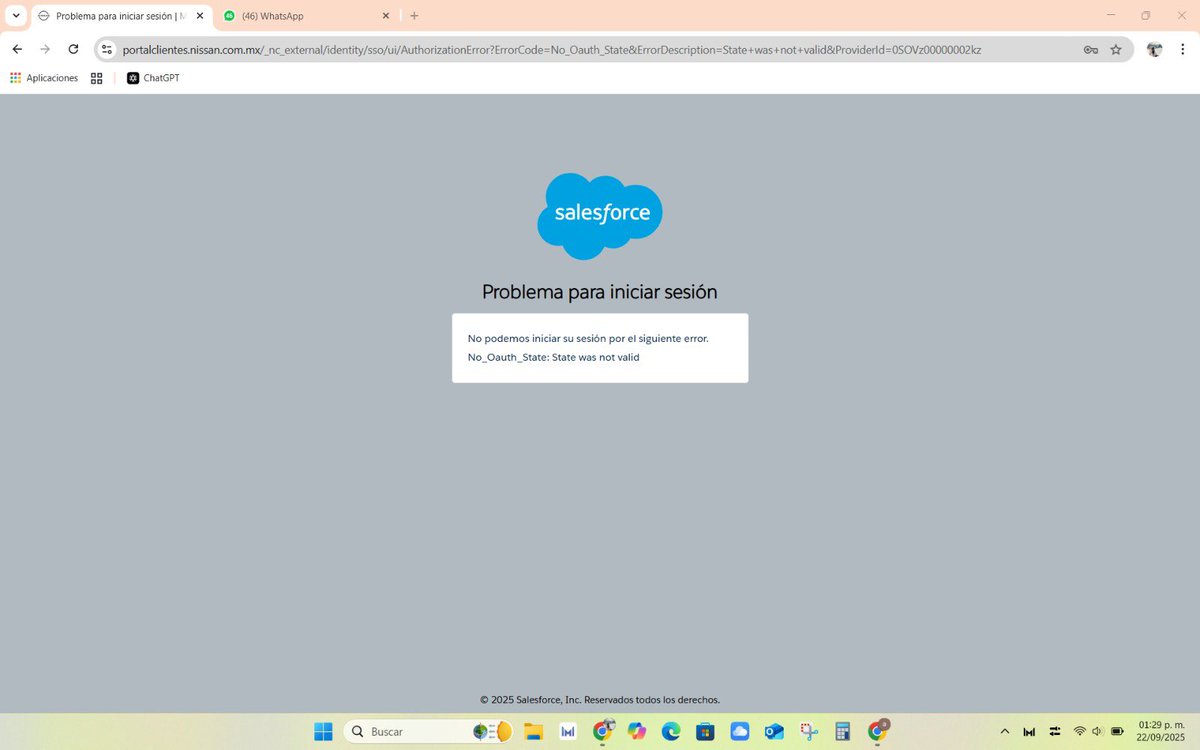Viewport: 1200px width, 750px height.
Task: Check battery status icon
Action: (1117, 732)
